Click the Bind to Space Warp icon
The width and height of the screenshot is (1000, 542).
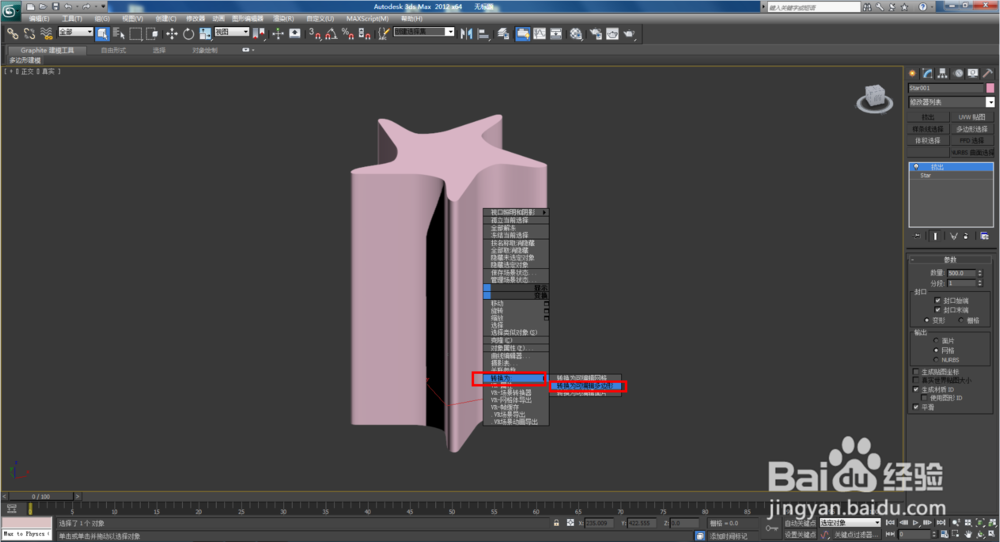coord(46,34)
